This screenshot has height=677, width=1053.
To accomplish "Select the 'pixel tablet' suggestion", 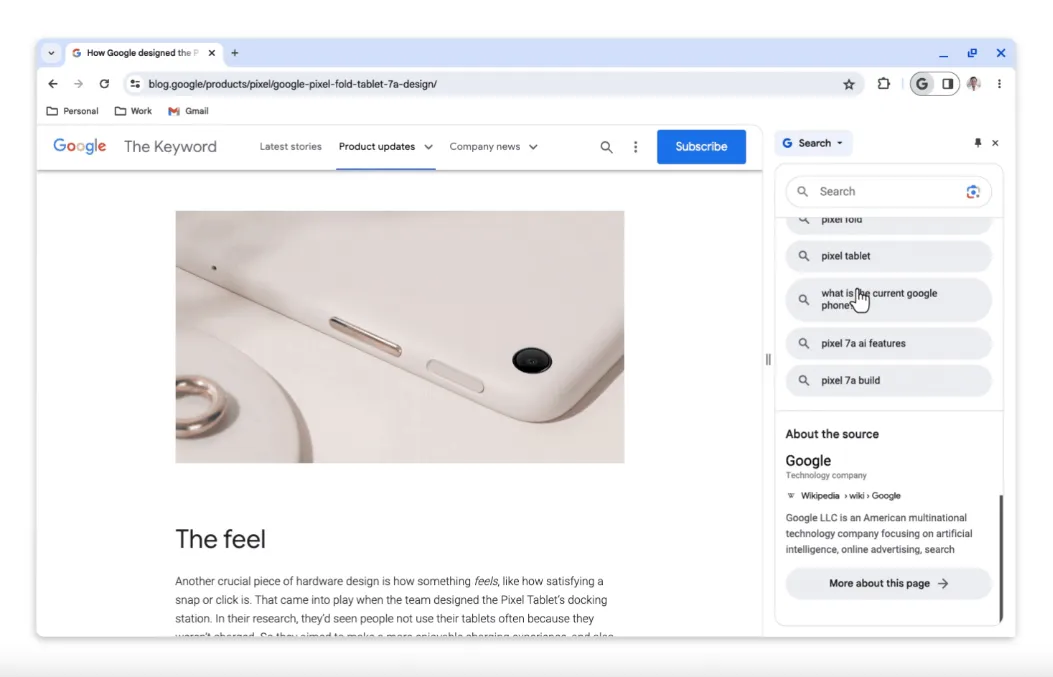I will [888, 256].
